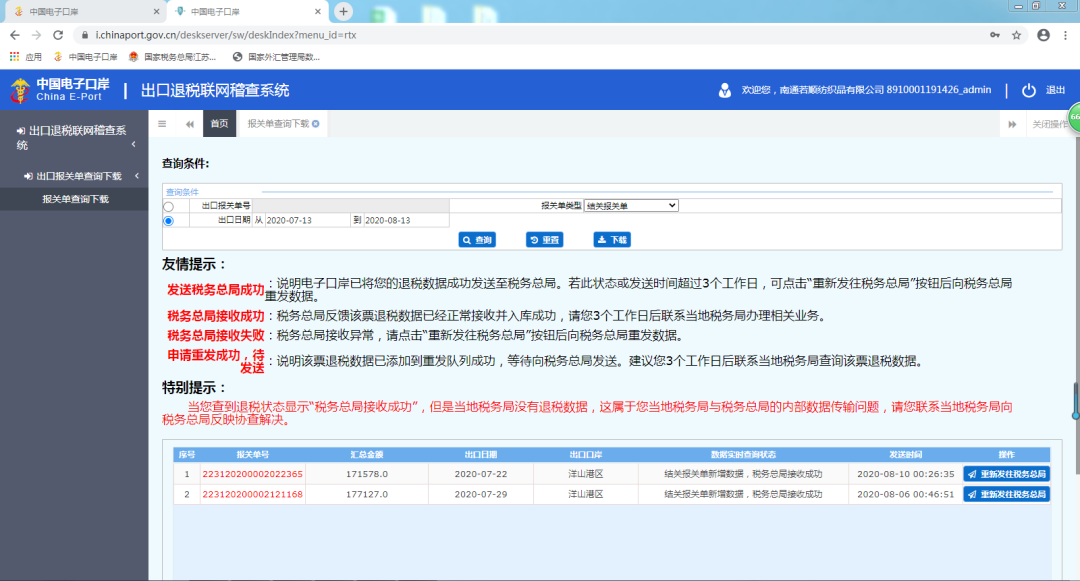Collapse the 出口报关单查询下载 sidebar group
This screenshot has height=581, width=1080.
74,176
